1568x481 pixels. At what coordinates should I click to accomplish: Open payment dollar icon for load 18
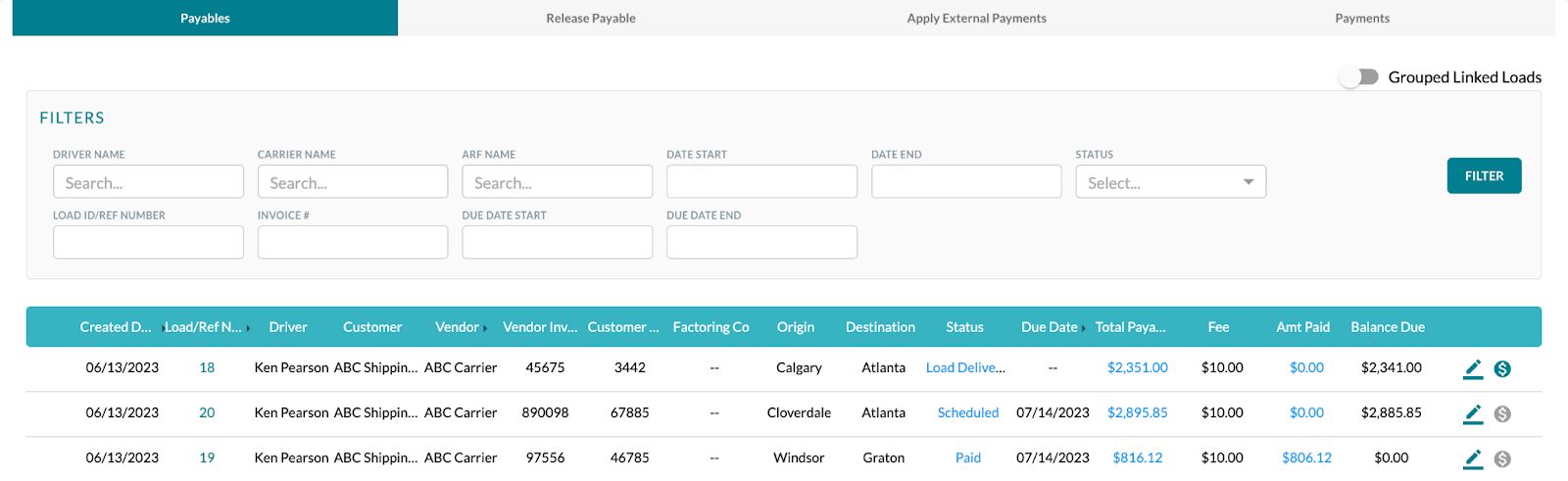click(1502, 369)
